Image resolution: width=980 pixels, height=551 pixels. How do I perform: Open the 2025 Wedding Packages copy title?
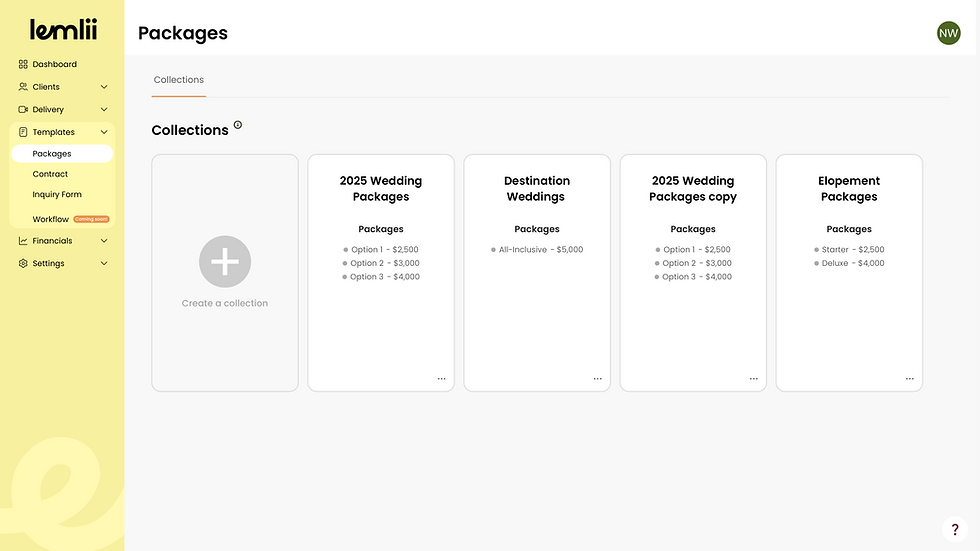(x=692, y=189)
